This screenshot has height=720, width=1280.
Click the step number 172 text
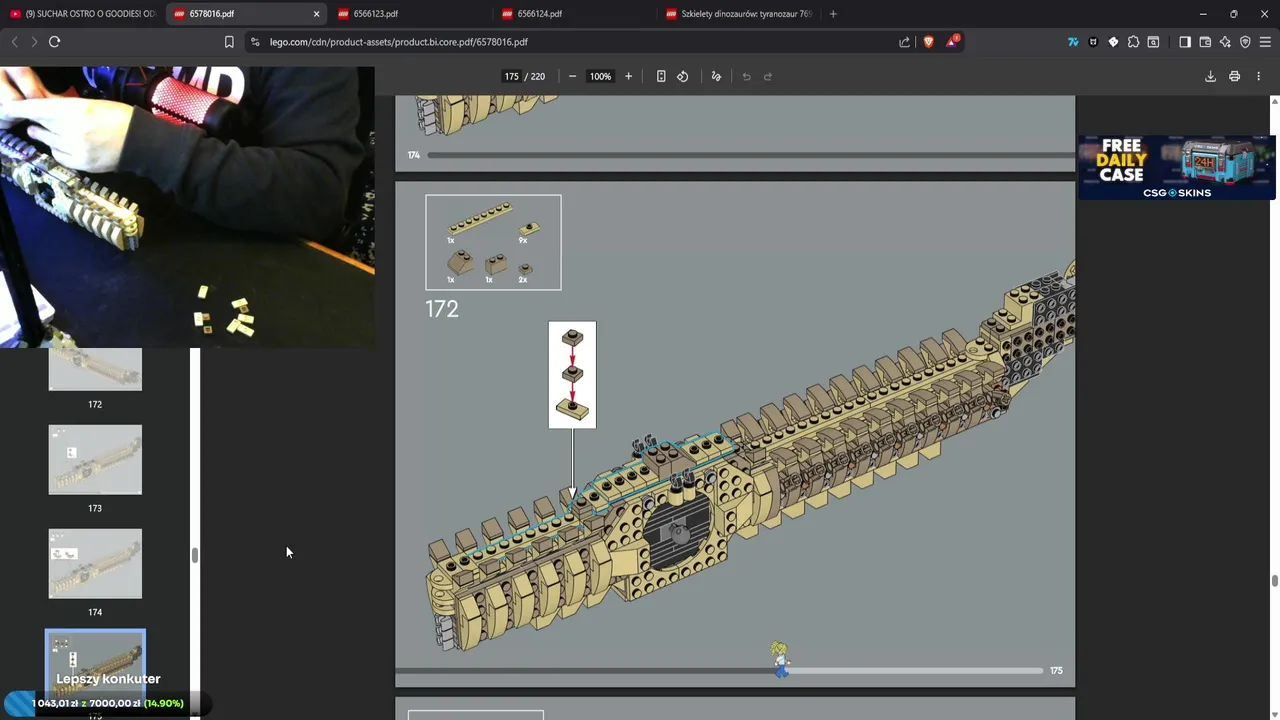(x=442, y=309)
